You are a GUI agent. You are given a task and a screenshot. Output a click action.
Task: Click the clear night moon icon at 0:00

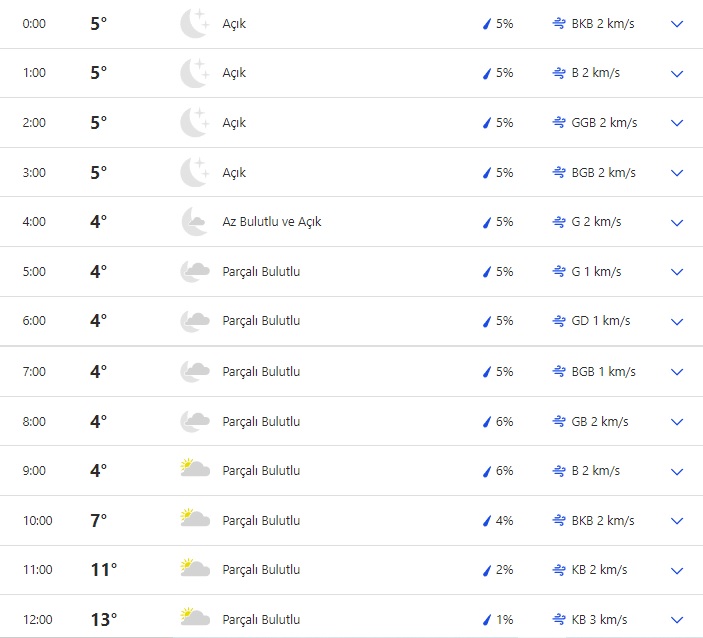coord(194,23)
